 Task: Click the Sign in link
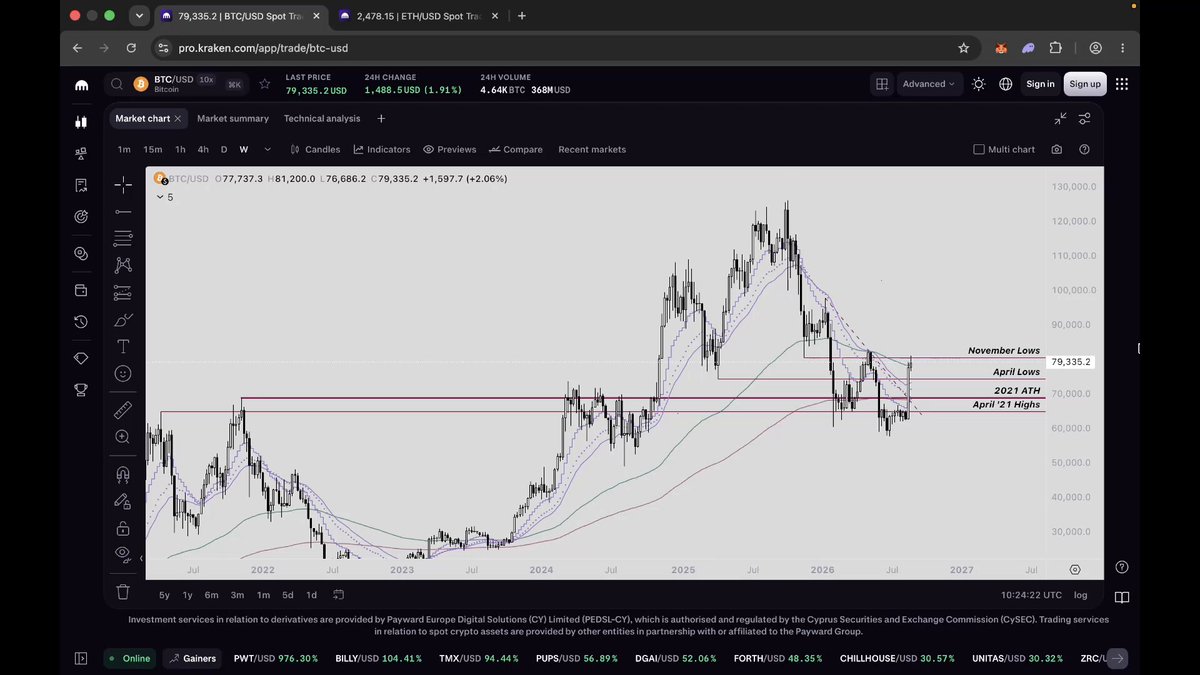pos(1040,84)
